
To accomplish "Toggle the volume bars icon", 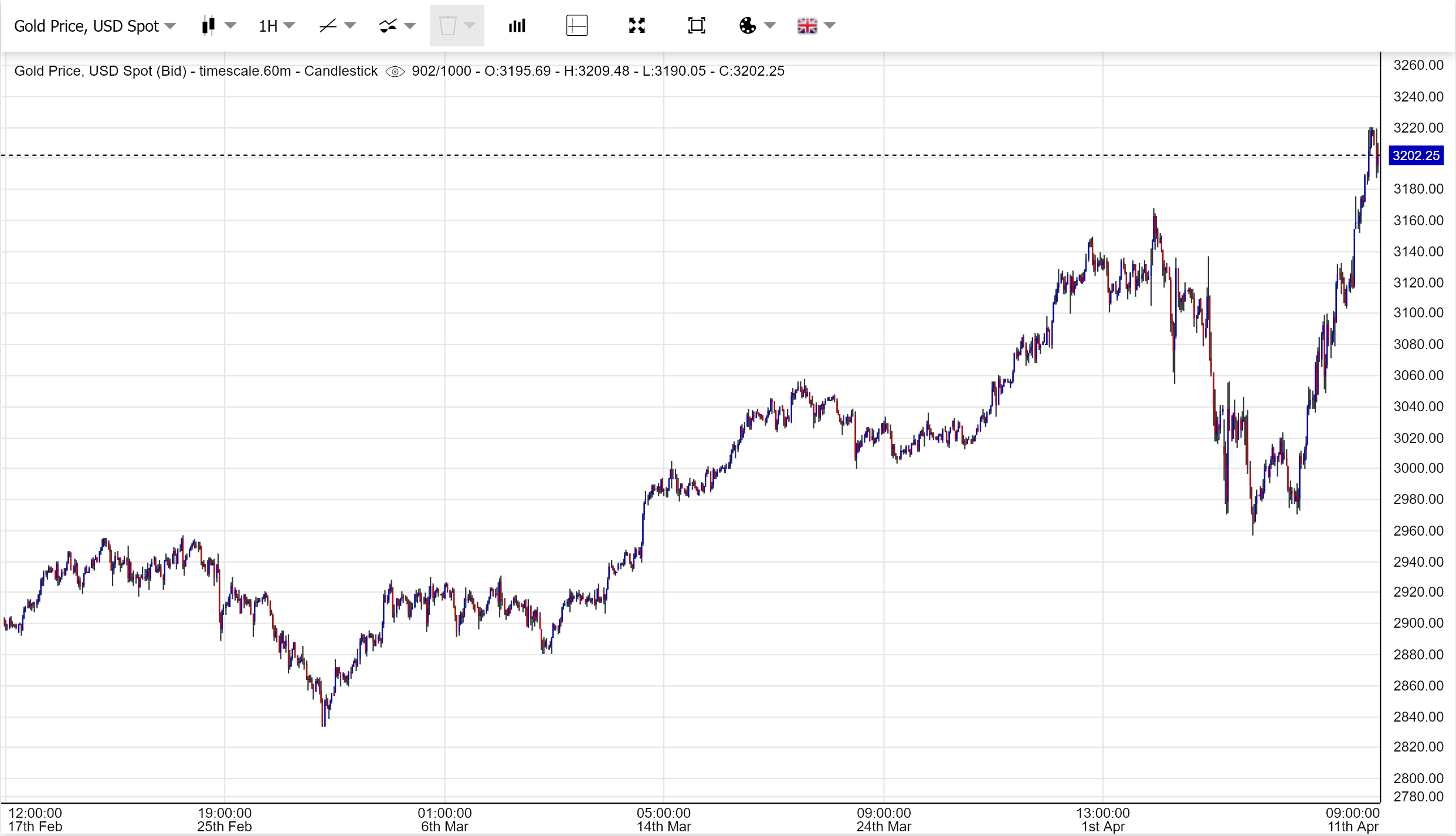I will click(517, 26).
